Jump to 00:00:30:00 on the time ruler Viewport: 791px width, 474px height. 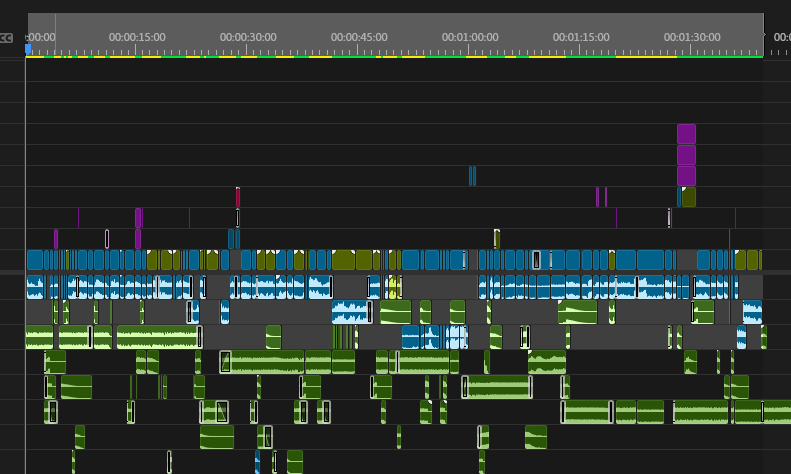pos(248,37)
